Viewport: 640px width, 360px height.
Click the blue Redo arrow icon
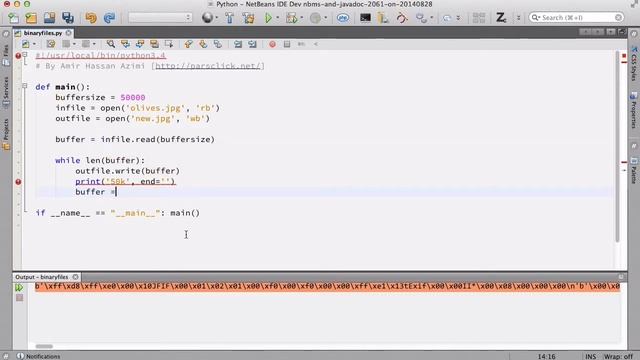pos(109,18)
